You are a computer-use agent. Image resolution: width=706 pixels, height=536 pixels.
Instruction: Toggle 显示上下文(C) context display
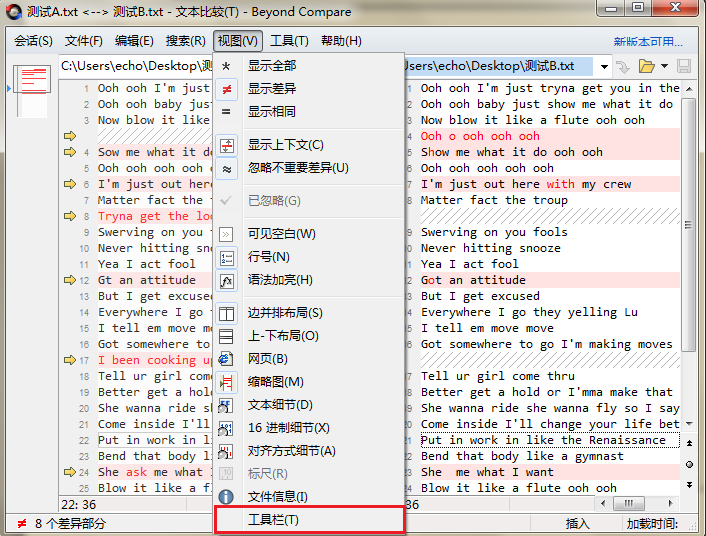pos(226,145)
